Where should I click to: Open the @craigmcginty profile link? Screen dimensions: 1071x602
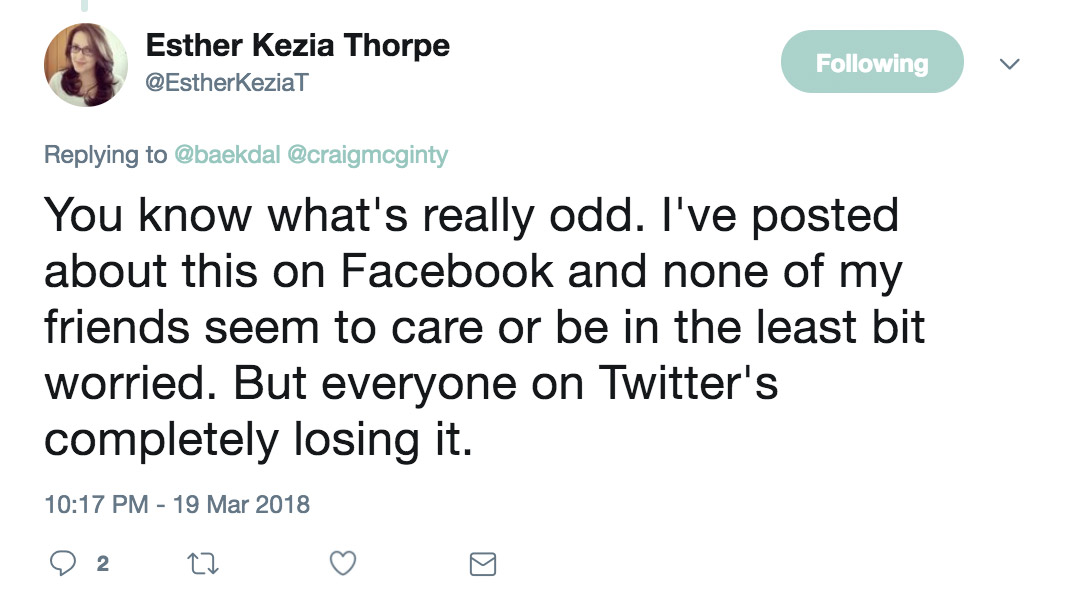pyautogui.click(x=367, y=156)
